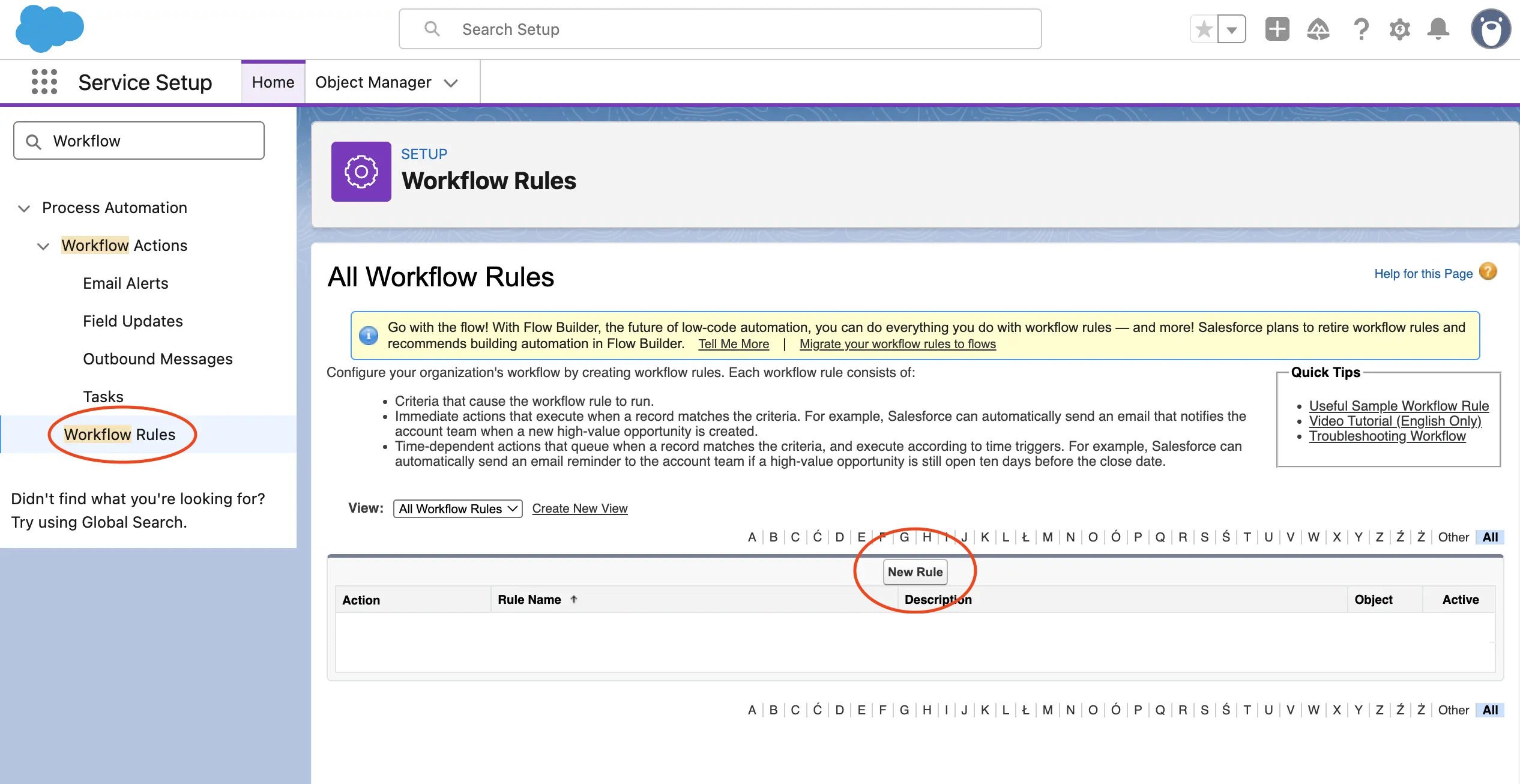Click the New Rule button

click(x=915, y=571)
